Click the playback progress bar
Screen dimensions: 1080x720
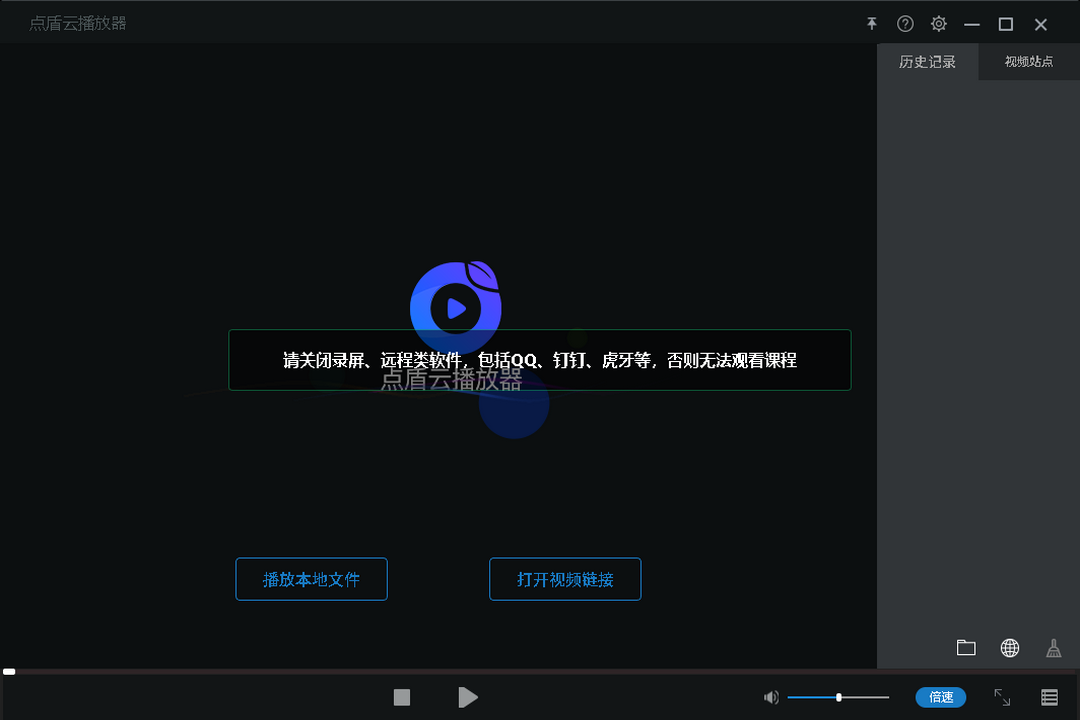pos(540,672)
